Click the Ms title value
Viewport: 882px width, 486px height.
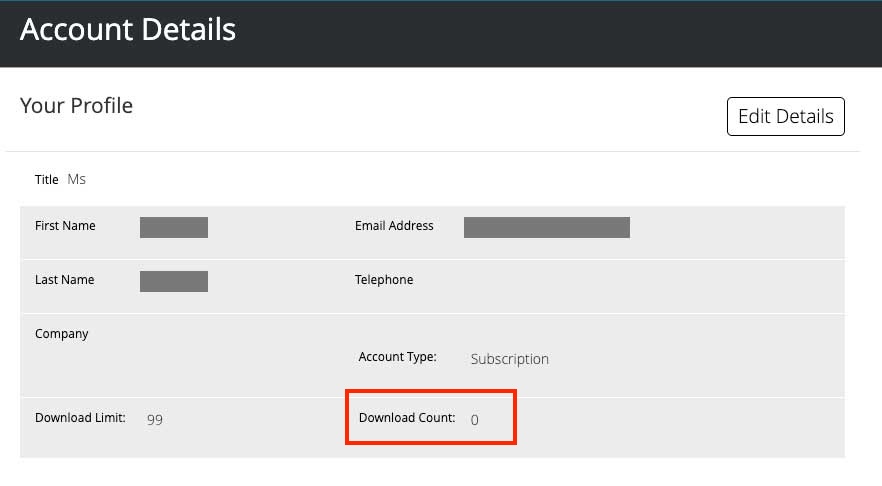point(77,179)
